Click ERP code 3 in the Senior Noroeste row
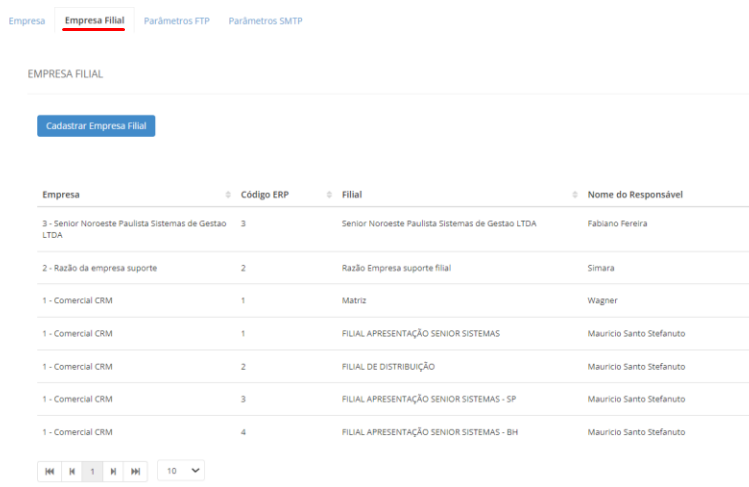Viewport: 749px width, 487px height. coord(243,223)
